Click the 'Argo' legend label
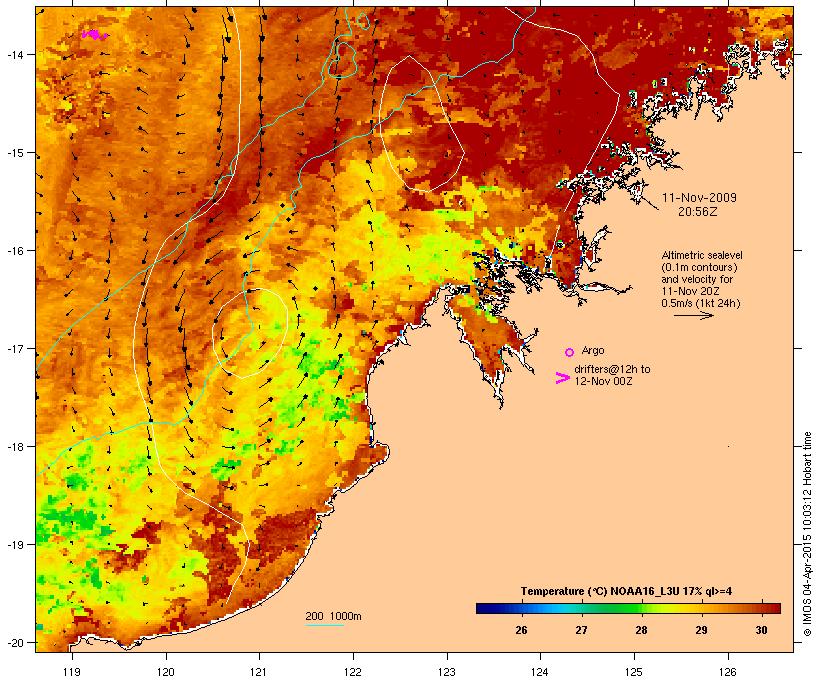Viewport: 820px width, 680px height. (593, 350)
